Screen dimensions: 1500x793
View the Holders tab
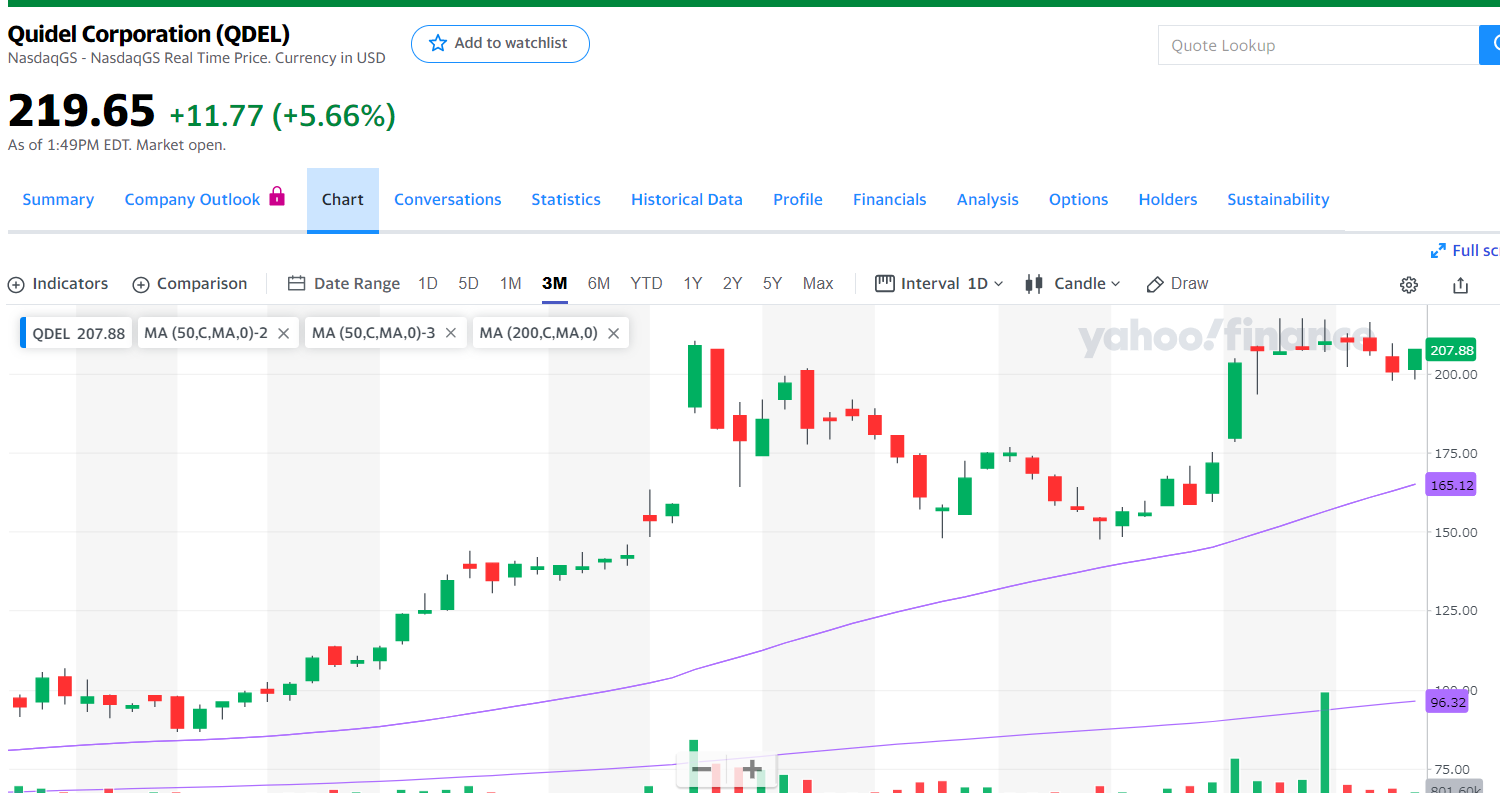click(1168, 200)
